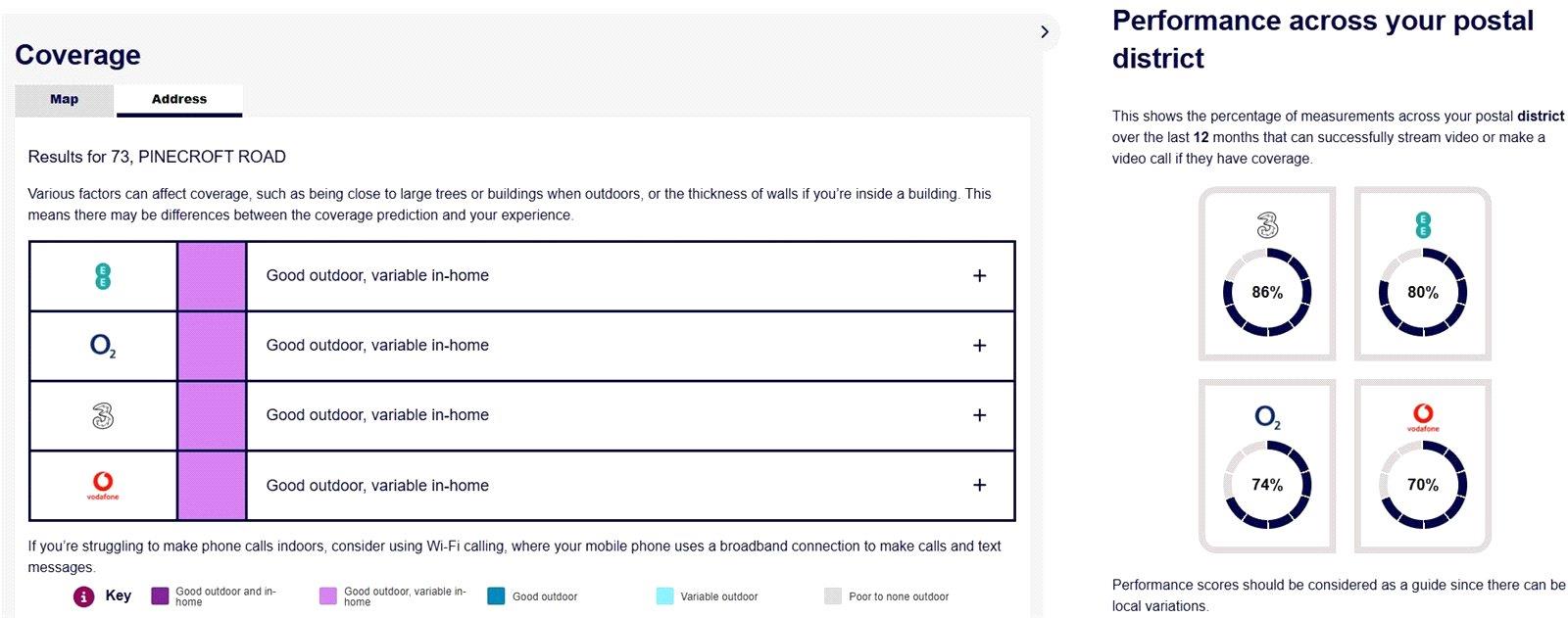Click the blue 'Good outdoor' key swatch
The width and height of the screenshot is (1568, 618).
(x=497, y=596)
